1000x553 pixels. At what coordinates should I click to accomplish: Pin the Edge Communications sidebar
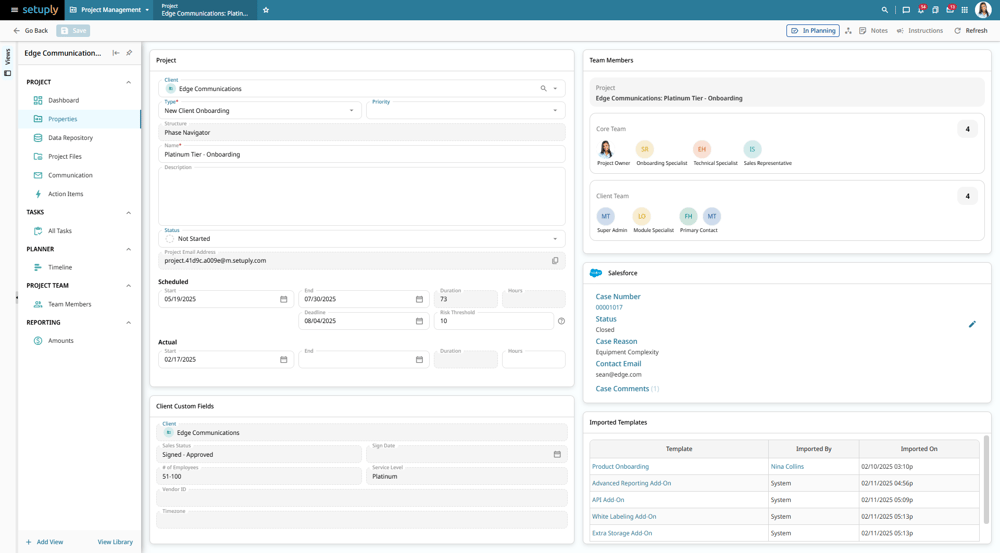129,53
